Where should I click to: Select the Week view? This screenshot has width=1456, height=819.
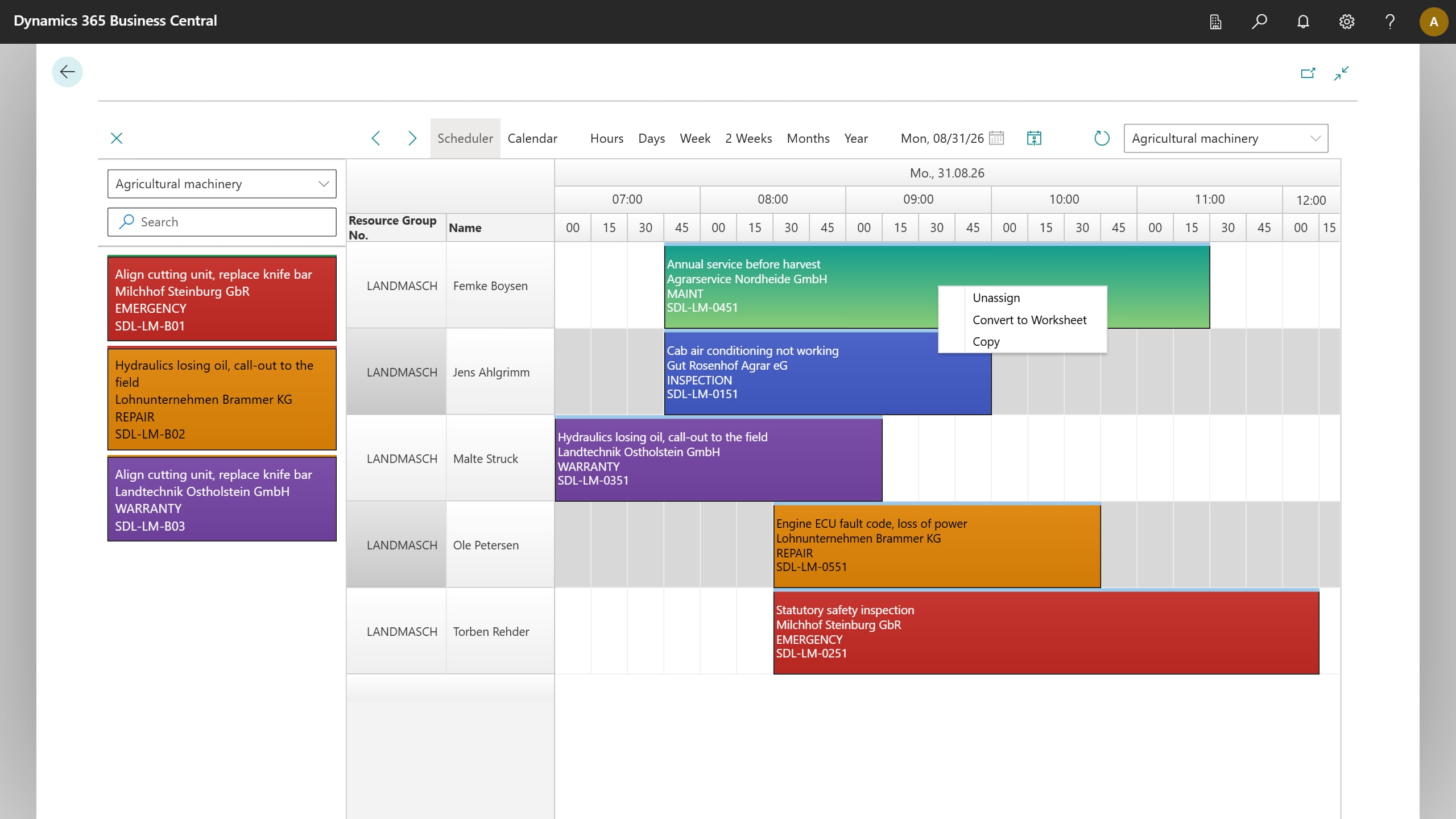(x=695, y=138)
